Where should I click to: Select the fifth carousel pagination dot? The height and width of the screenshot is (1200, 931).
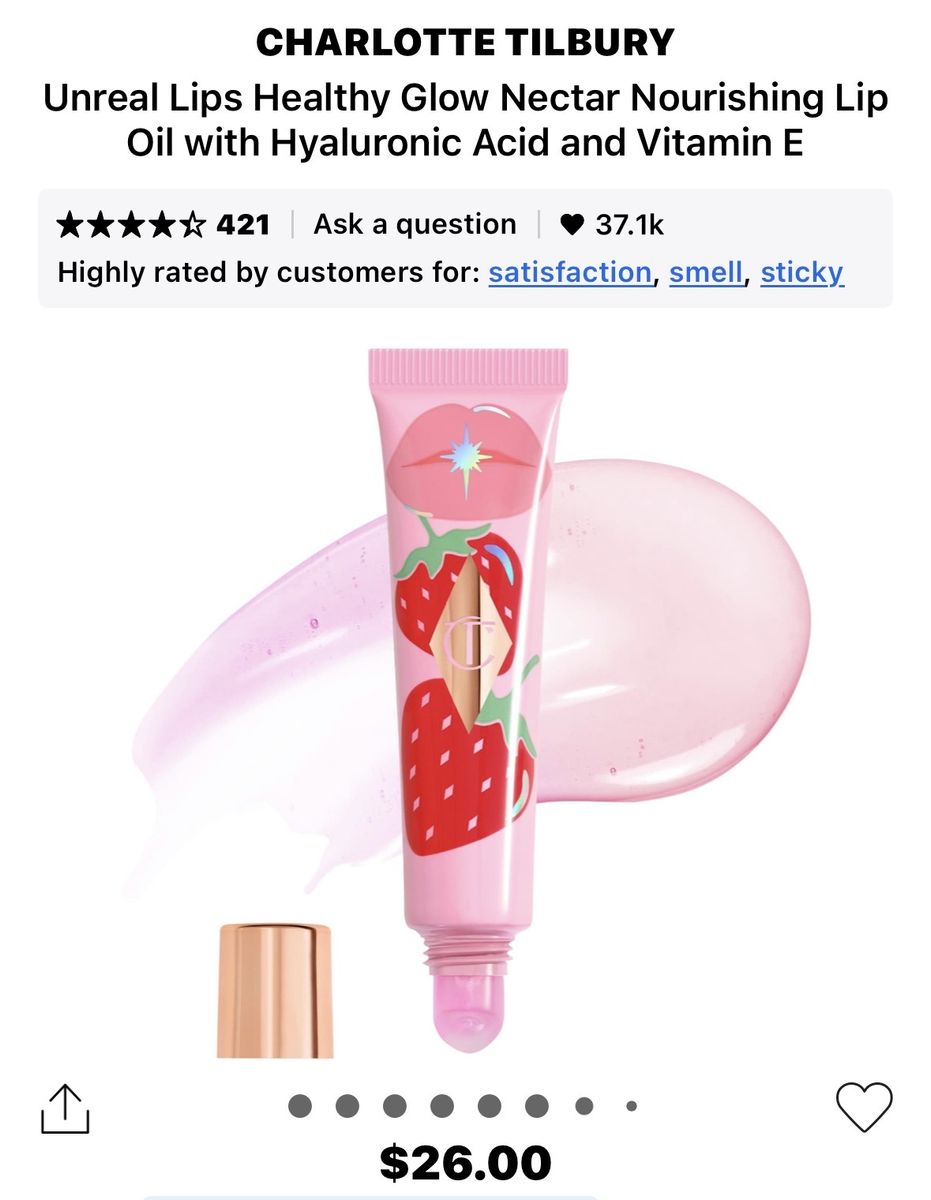pos(490,1106)
